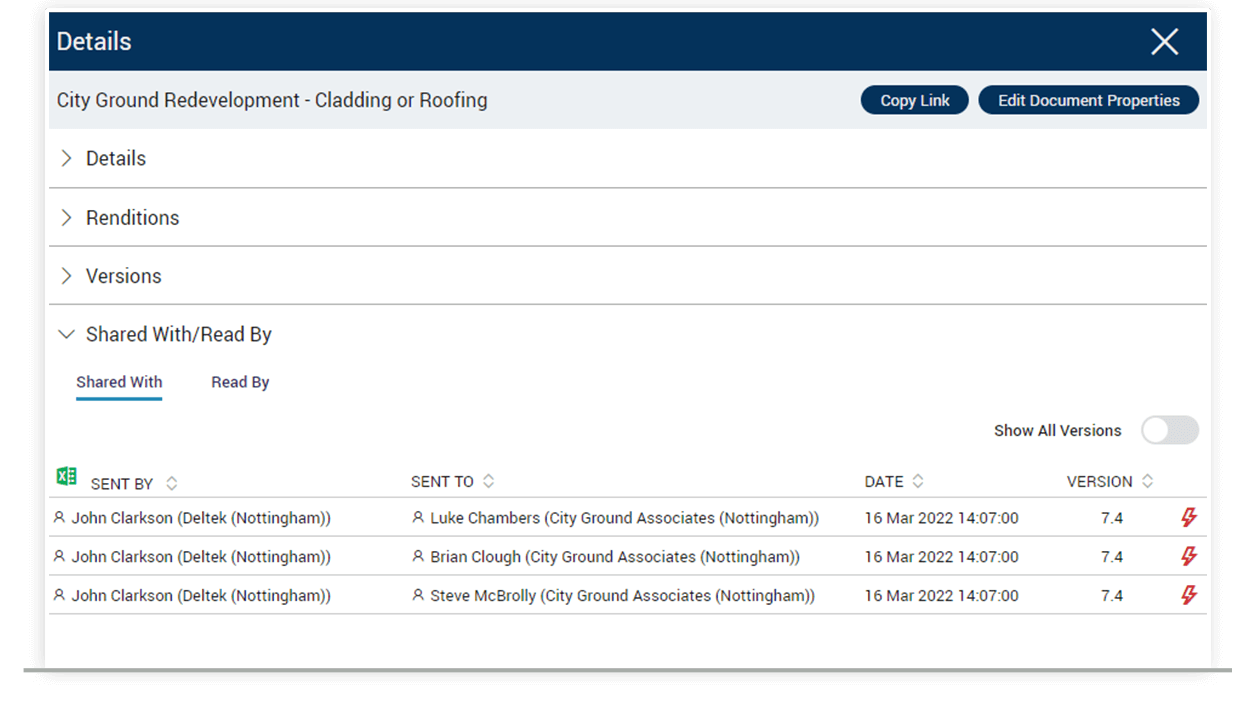Switch to the Read By tab
Image resolution: width=1251 pixels, height=703 pixels.
240,381
